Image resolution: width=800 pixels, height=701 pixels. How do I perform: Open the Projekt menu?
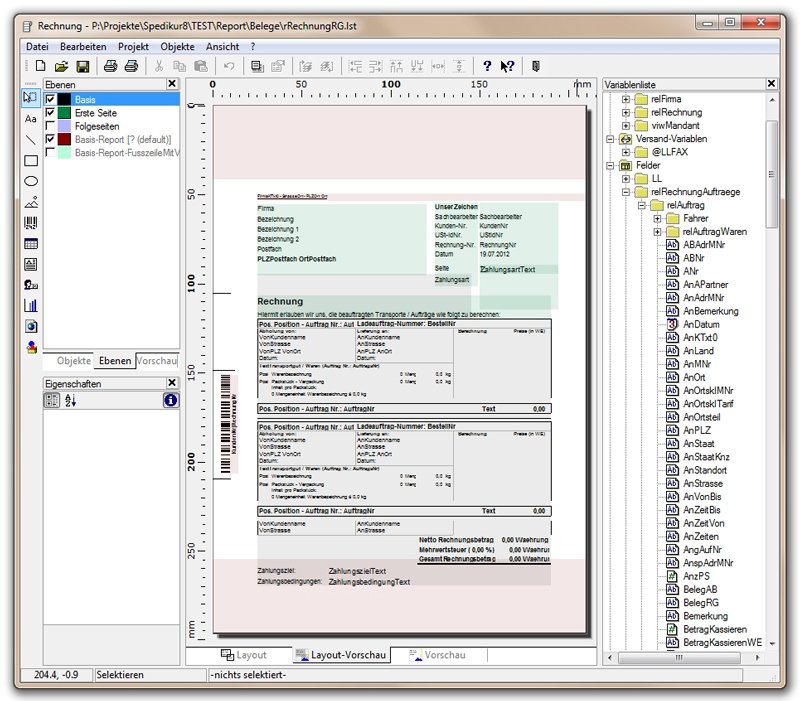coord(133,46)
